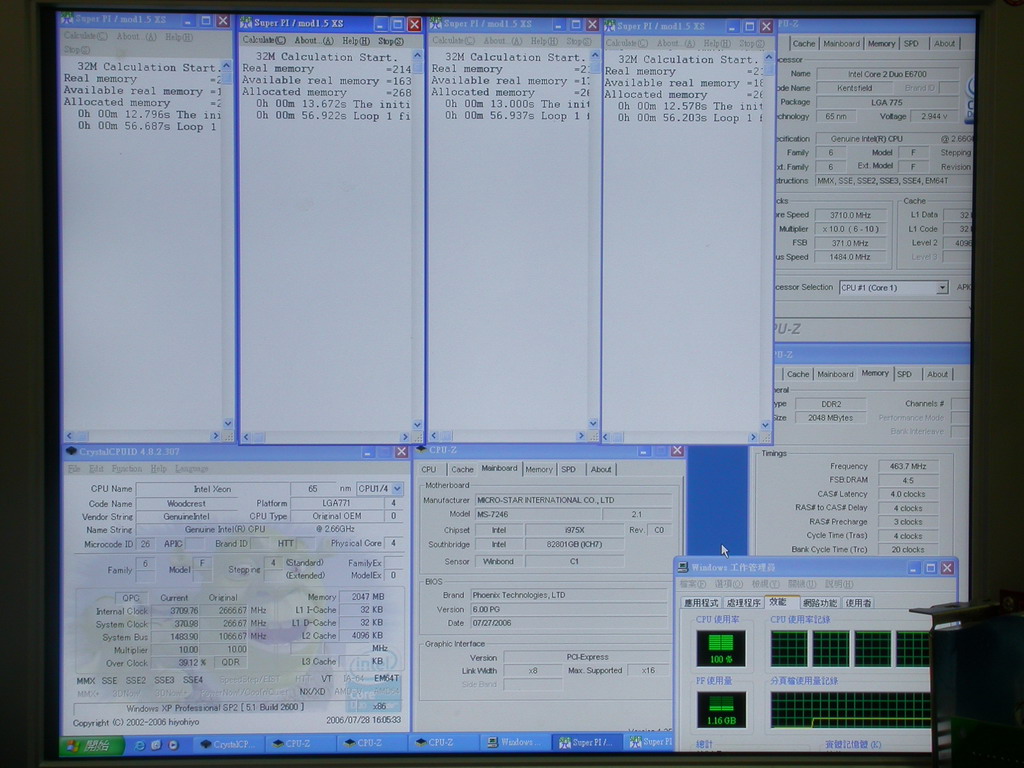1024x768 pixels.
Task: Click scroll-up arrow in Super PI window showing 12.796s
Action: (x=227, y=66)
